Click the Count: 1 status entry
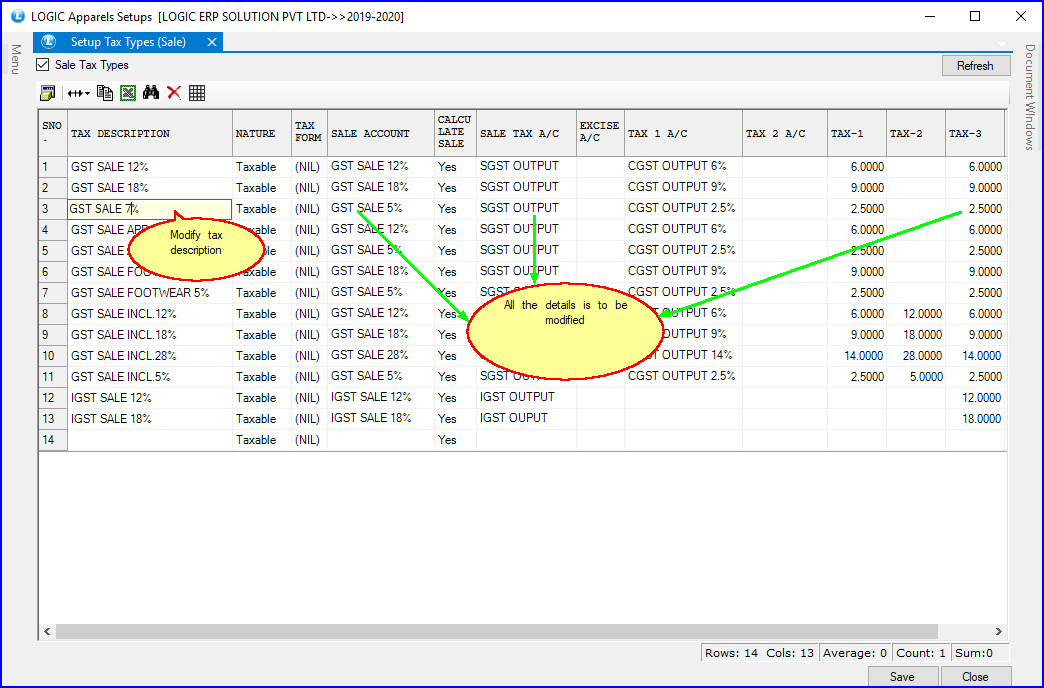 coord(921,653)
